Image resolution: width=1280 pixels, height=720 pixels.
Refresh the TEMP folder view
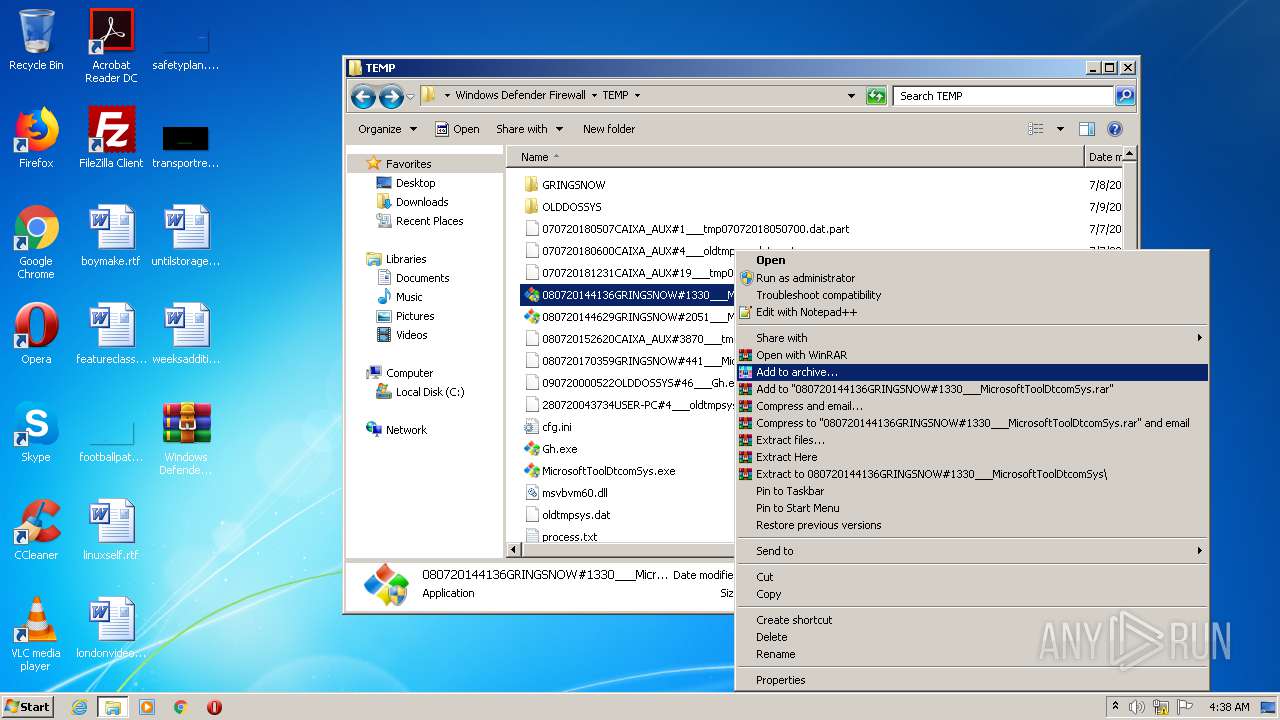coord(876,96)
